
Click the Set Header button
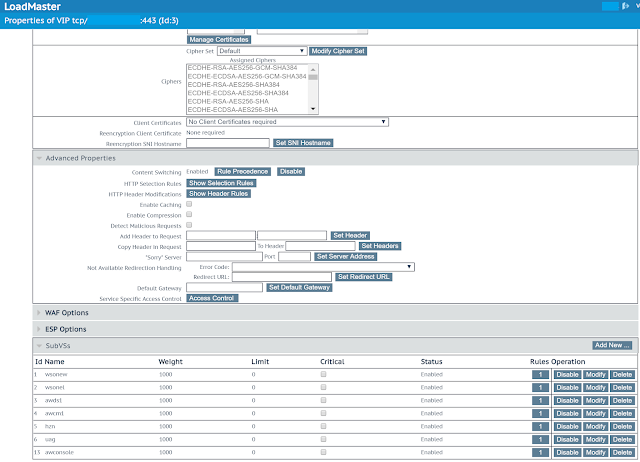pyautogui.click(x=350, y=235)
